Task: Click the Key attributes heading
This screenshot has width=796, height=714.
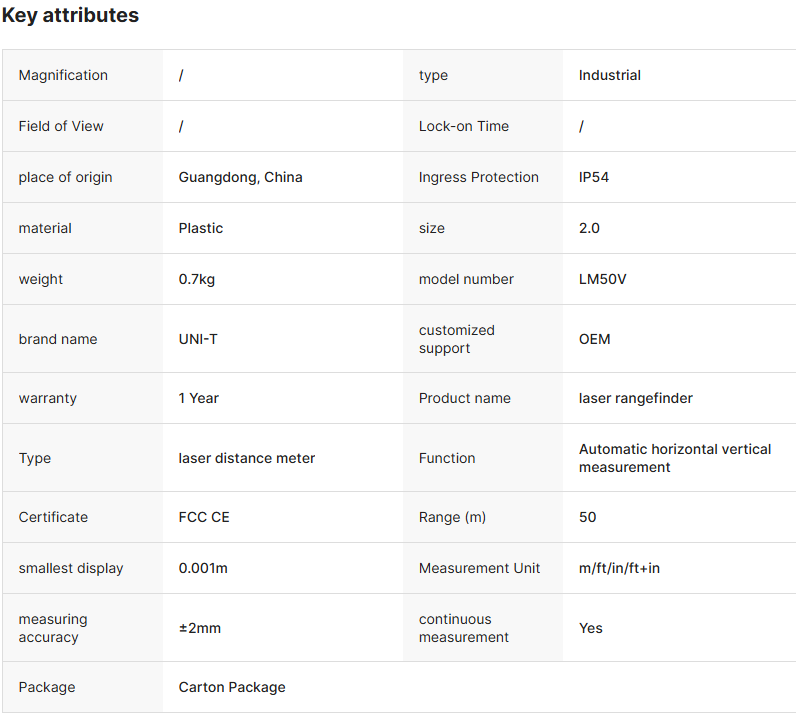Action: point(71,16)
